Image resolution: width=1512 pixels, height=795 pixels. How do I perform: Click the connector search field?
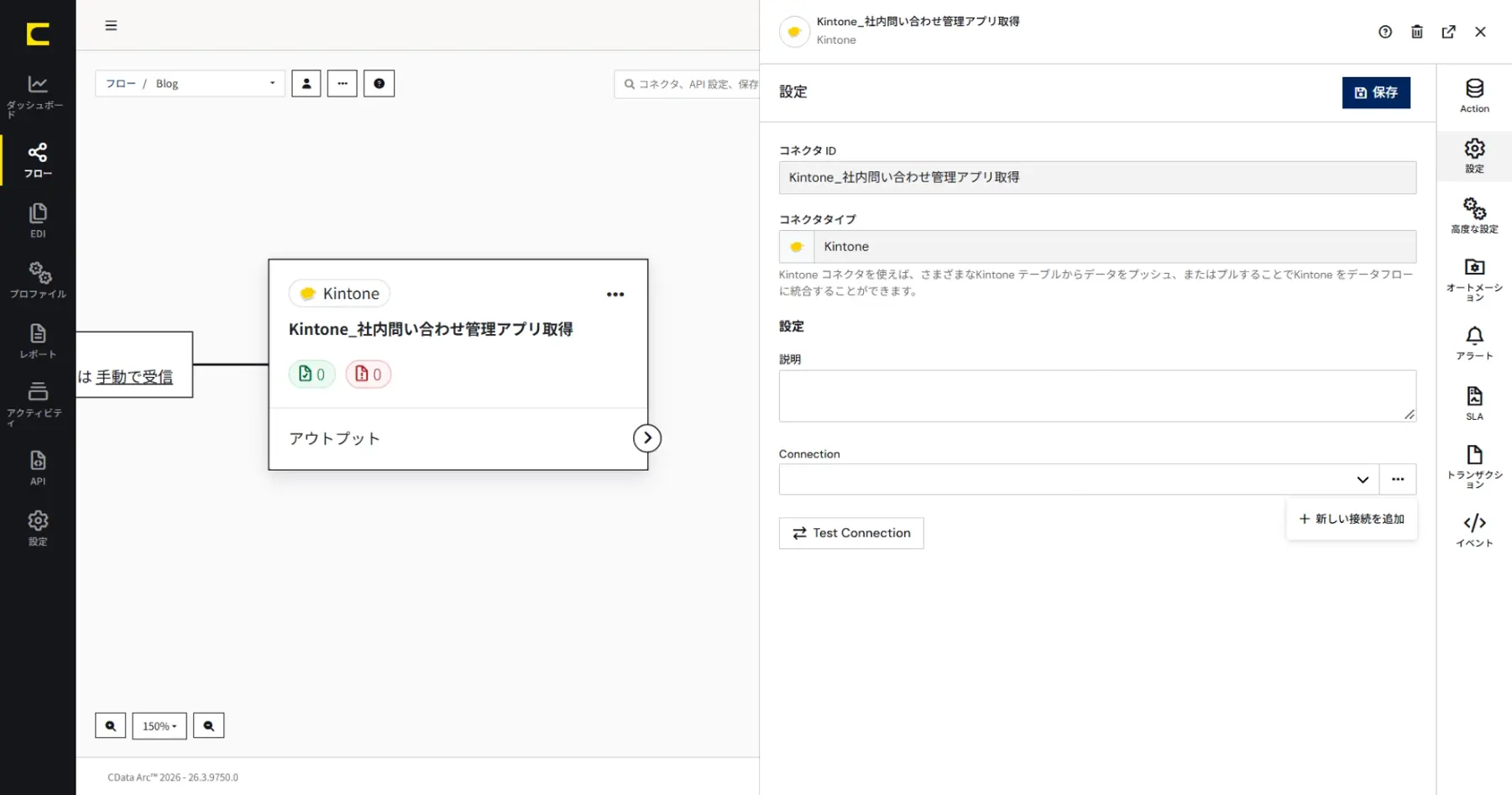click(687, 84)
